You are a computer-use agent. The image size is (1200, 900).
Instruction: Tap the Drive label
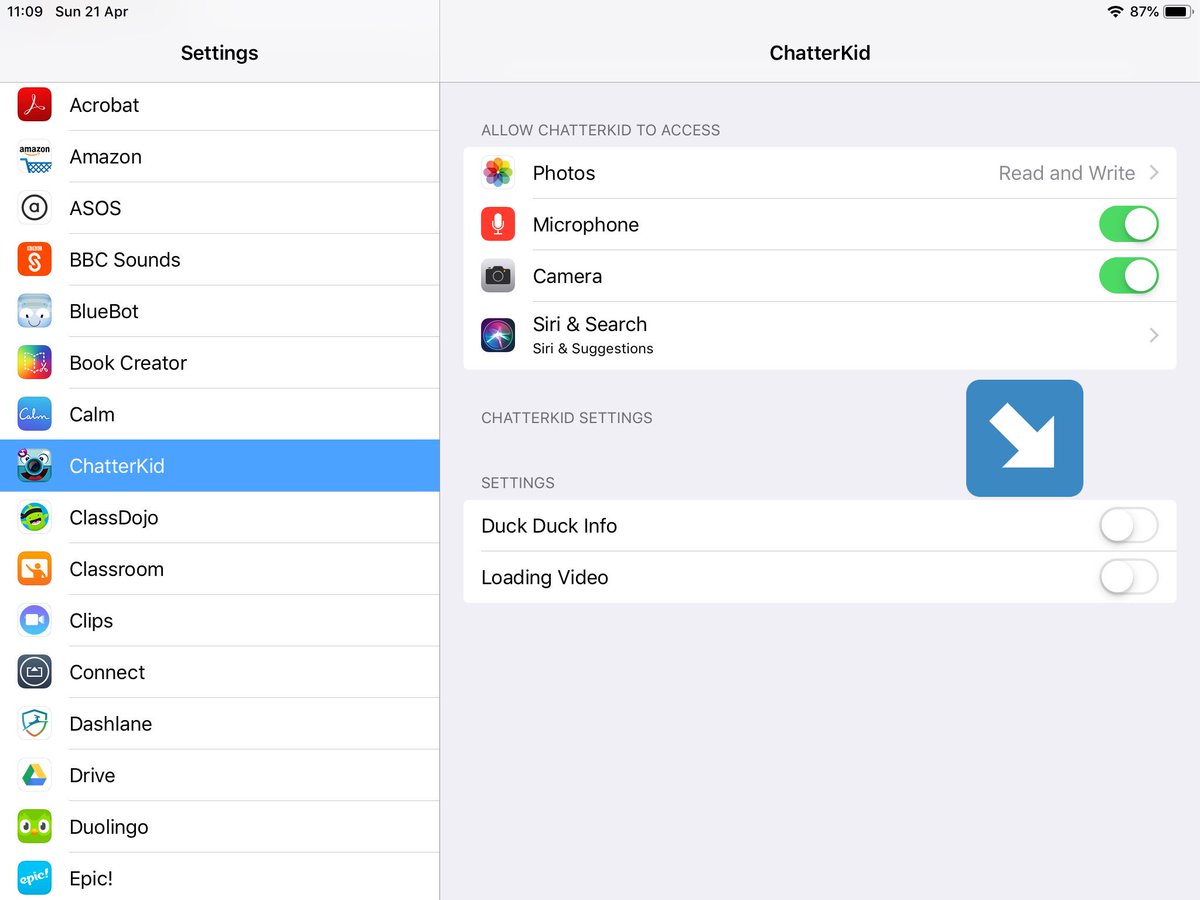92,775
